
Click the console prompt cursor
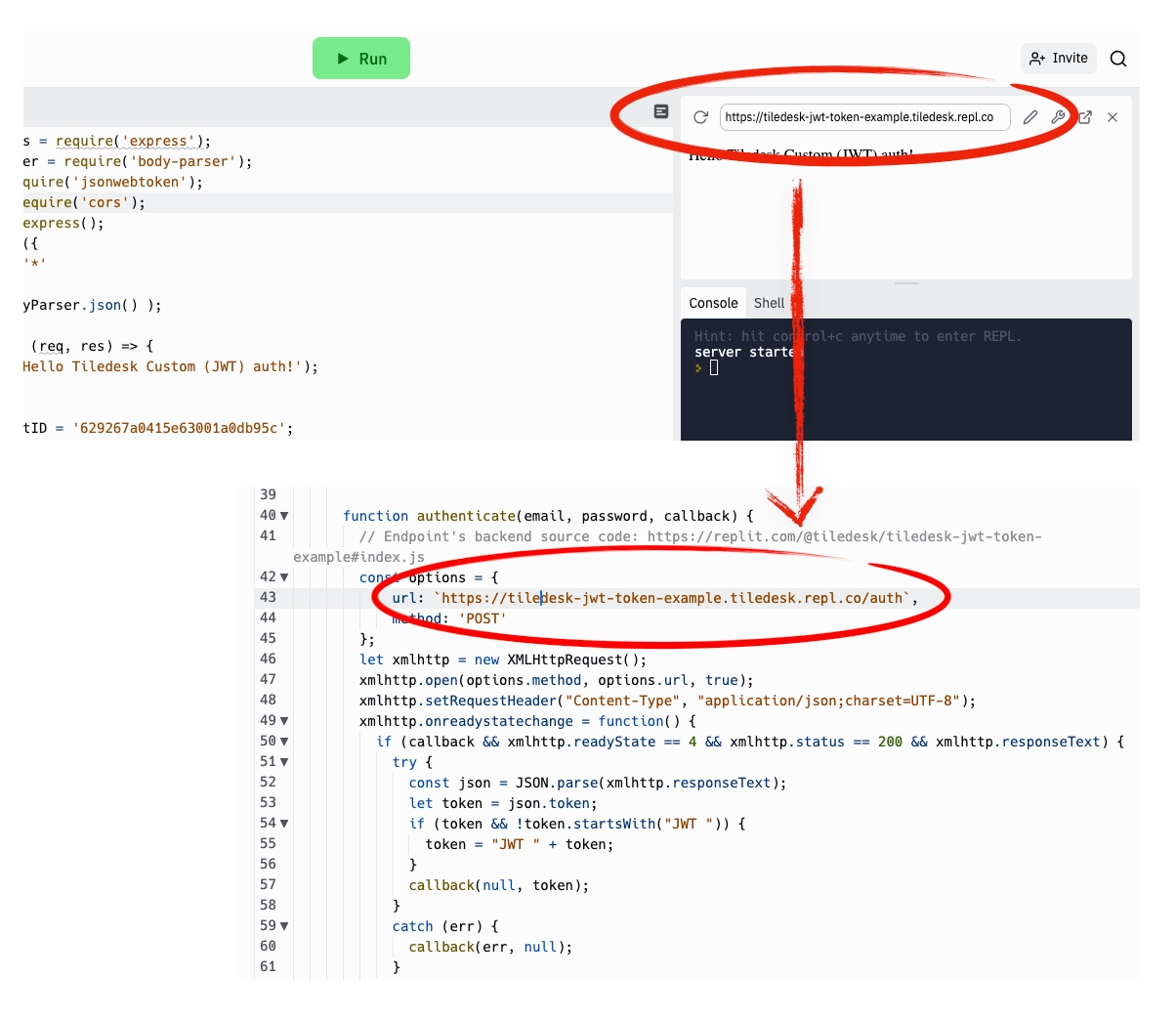coord(714,368)
